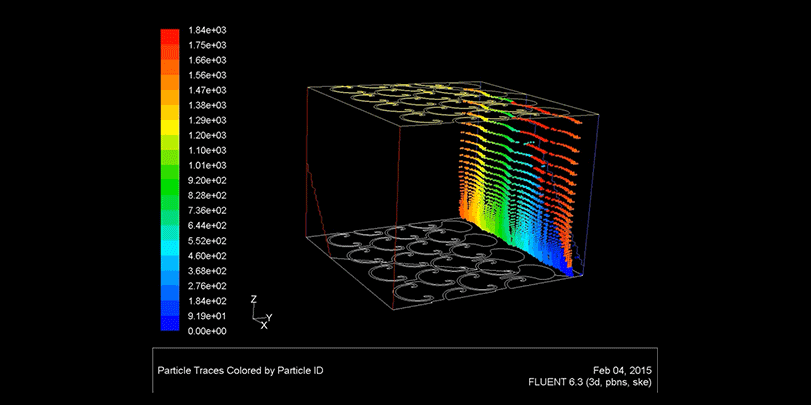Pick the yellow legend band near 1.29e+03
Screen dimensions: 811x405
click(x=170, y=120)
